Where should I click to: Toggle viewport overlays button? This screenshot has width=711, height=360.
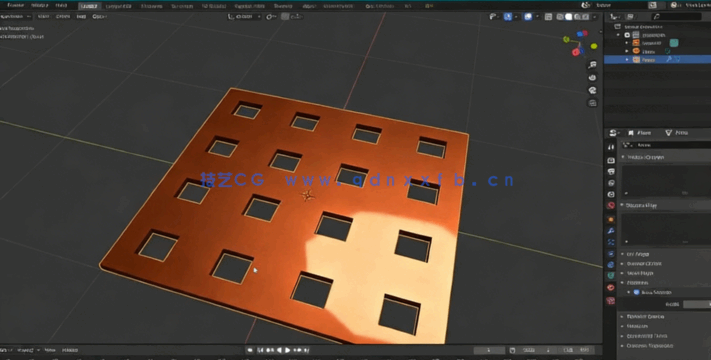point(528,16)
